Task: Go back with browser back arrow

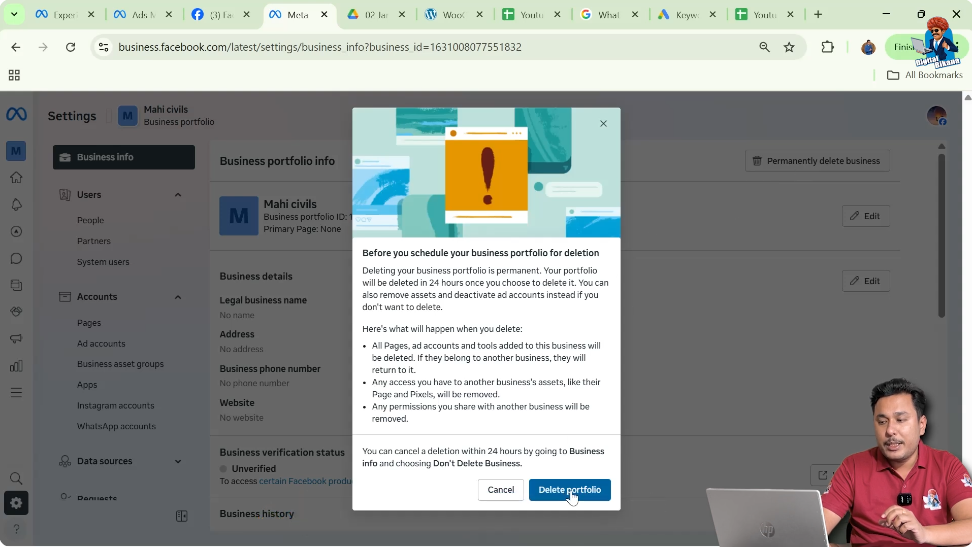Action: (x=15, y=47)
